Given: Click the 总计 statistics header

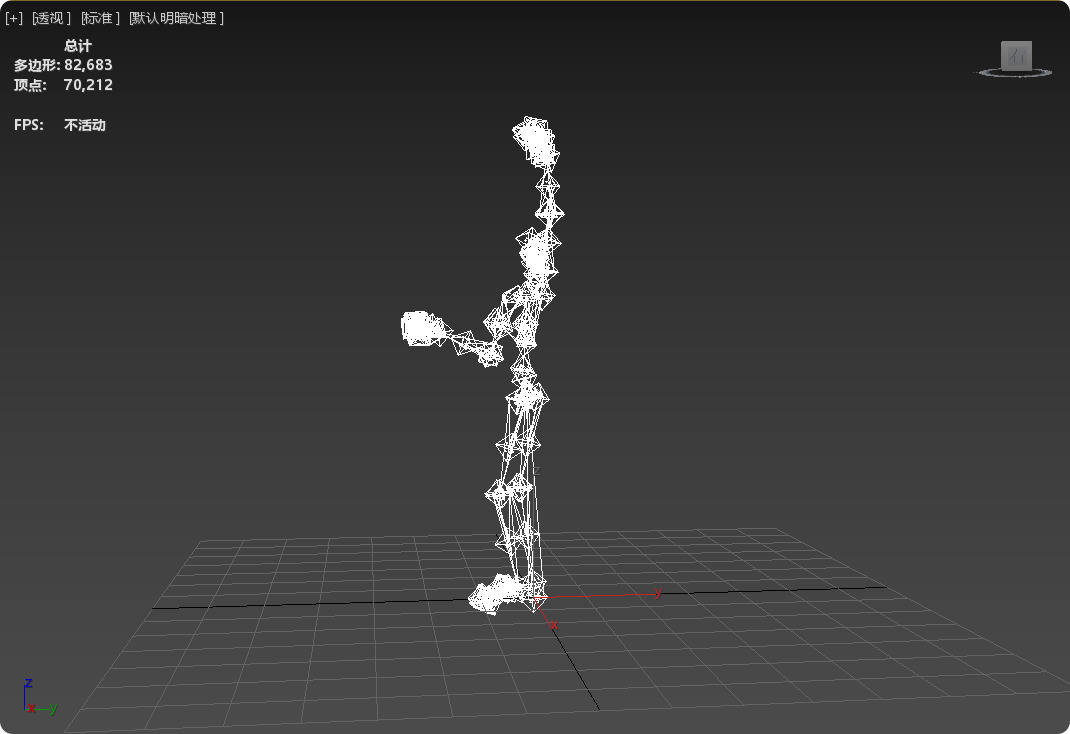Looking at the screenshot, I should pos(78,46).
